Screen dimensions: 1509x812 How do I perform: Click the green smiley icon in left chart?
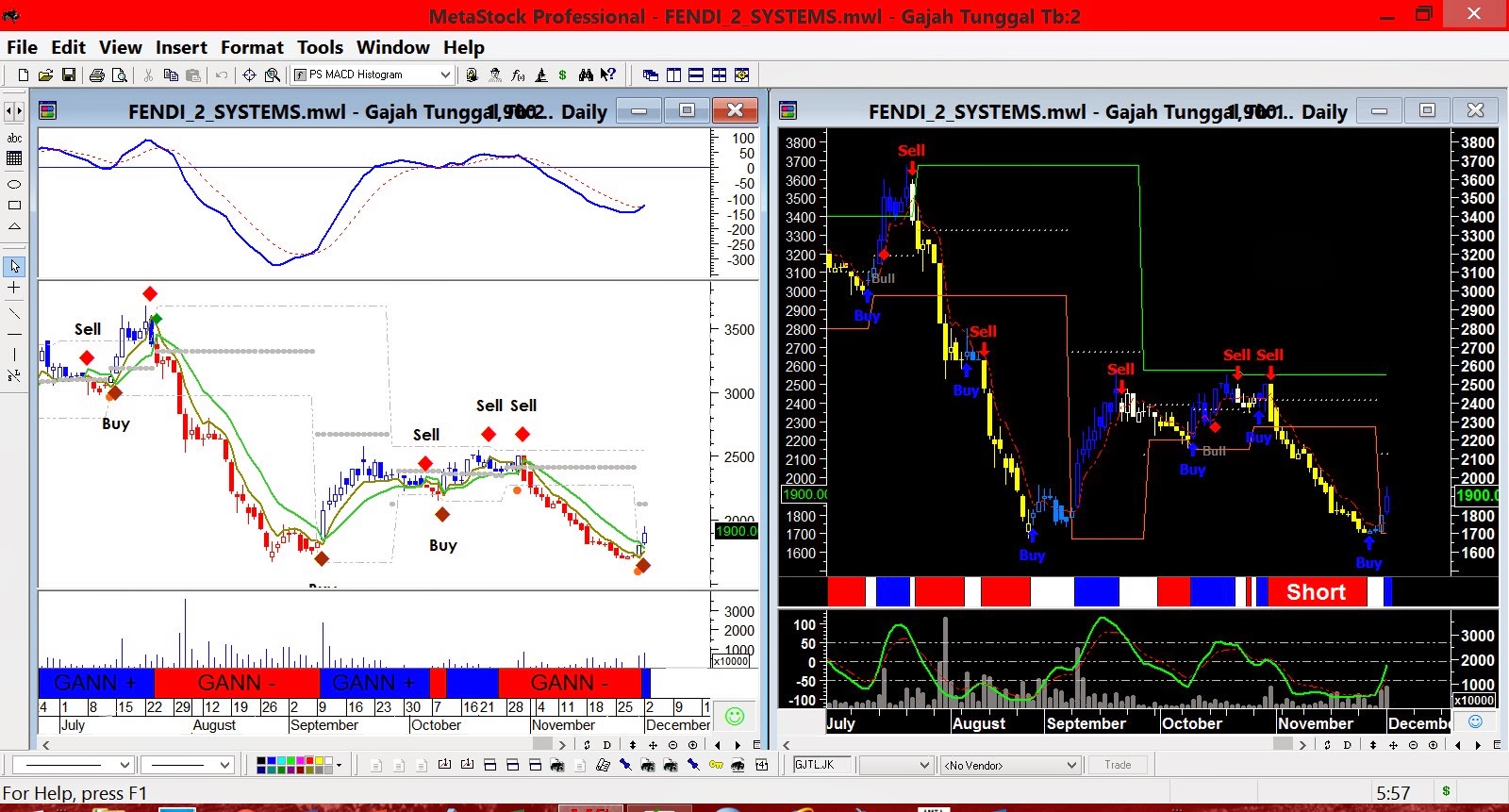coord(734,716)
